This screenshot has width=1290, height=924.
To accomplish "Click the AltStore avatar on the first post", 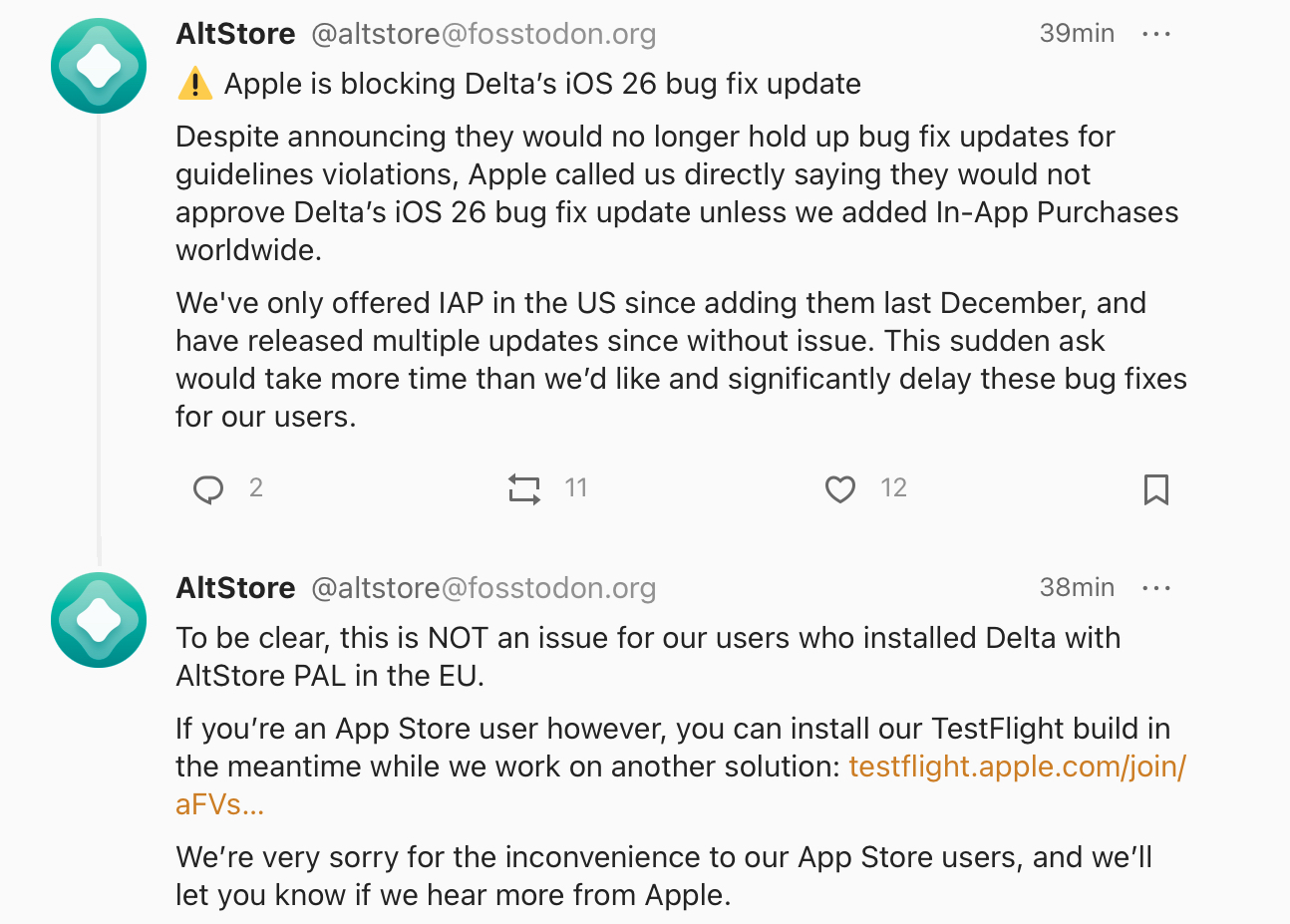I will [99, 66].
